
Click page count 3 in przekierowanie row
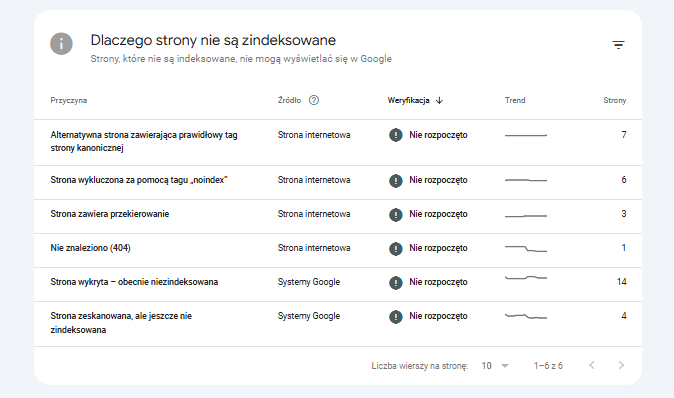[x=624, y=214]
